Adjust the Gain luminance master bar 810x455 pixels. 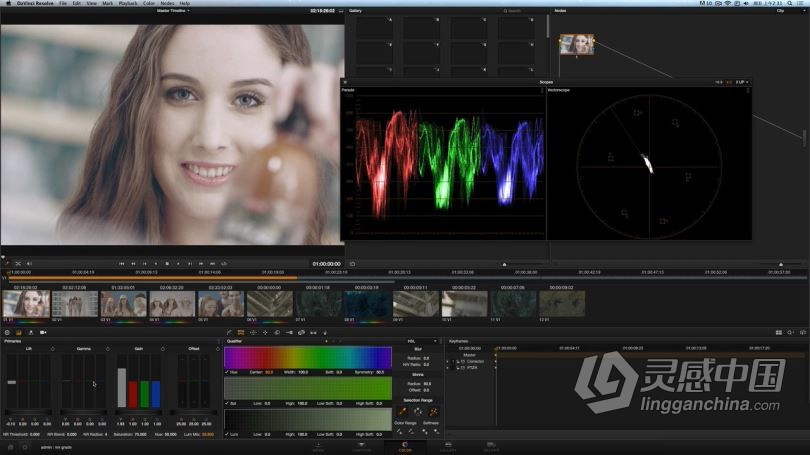click(122, 388)
